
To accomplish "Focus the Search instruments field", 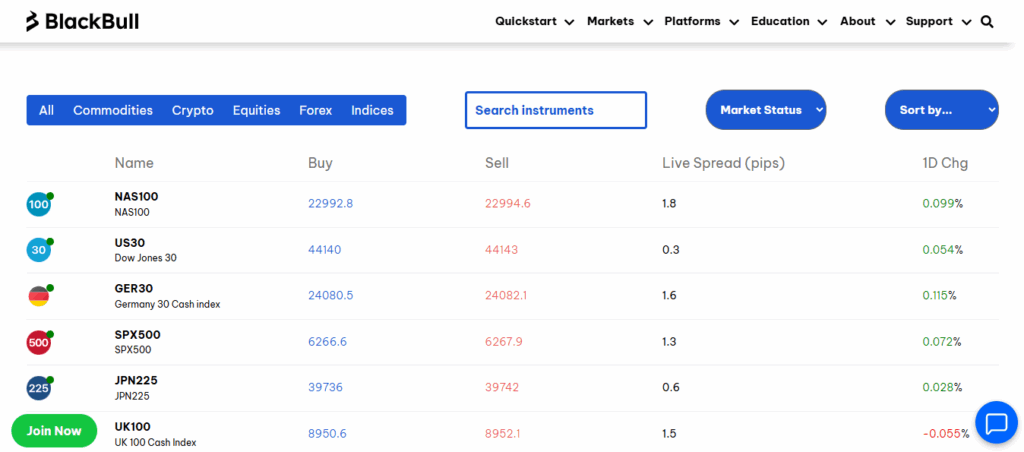I will (556, 110).
